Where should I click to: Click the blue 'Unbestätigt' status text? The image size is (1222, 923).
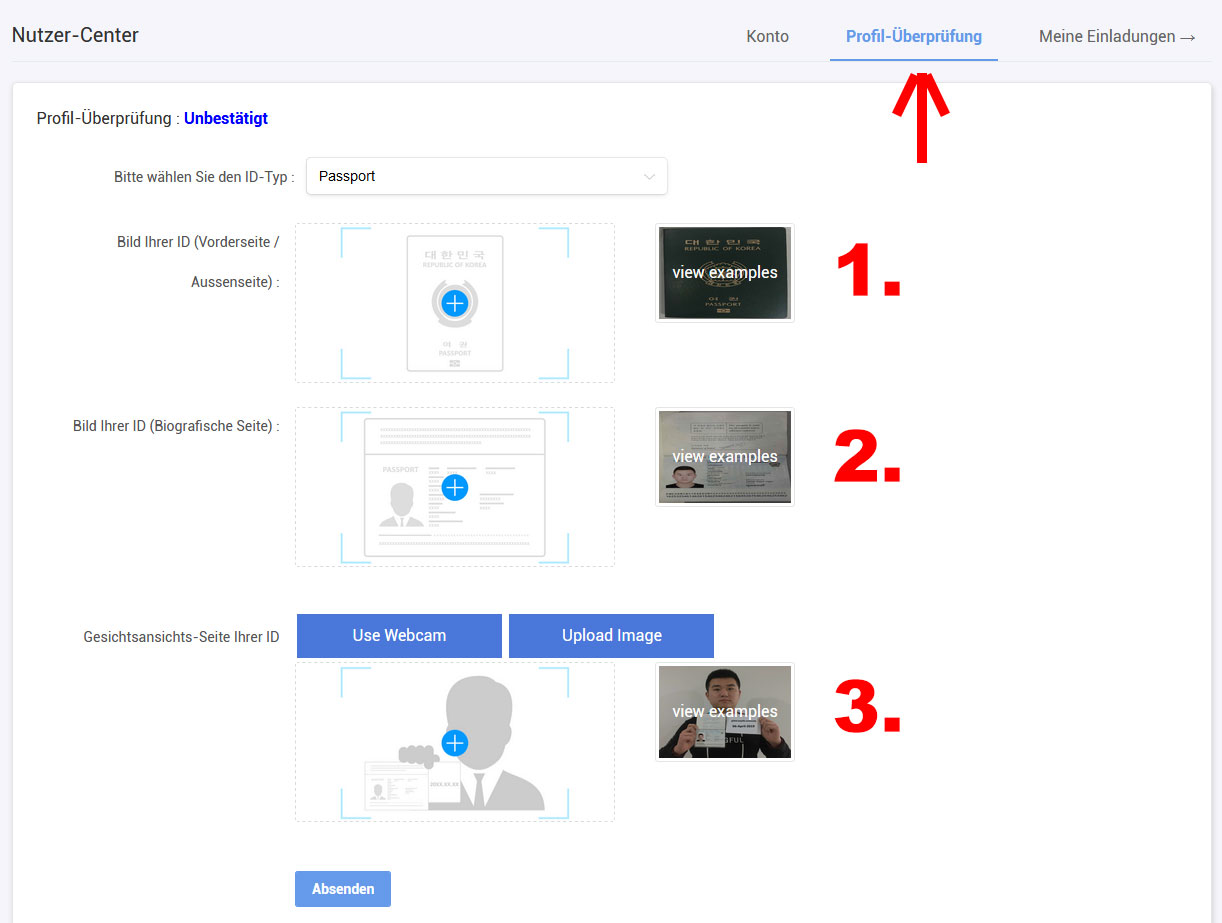point(226,119)
